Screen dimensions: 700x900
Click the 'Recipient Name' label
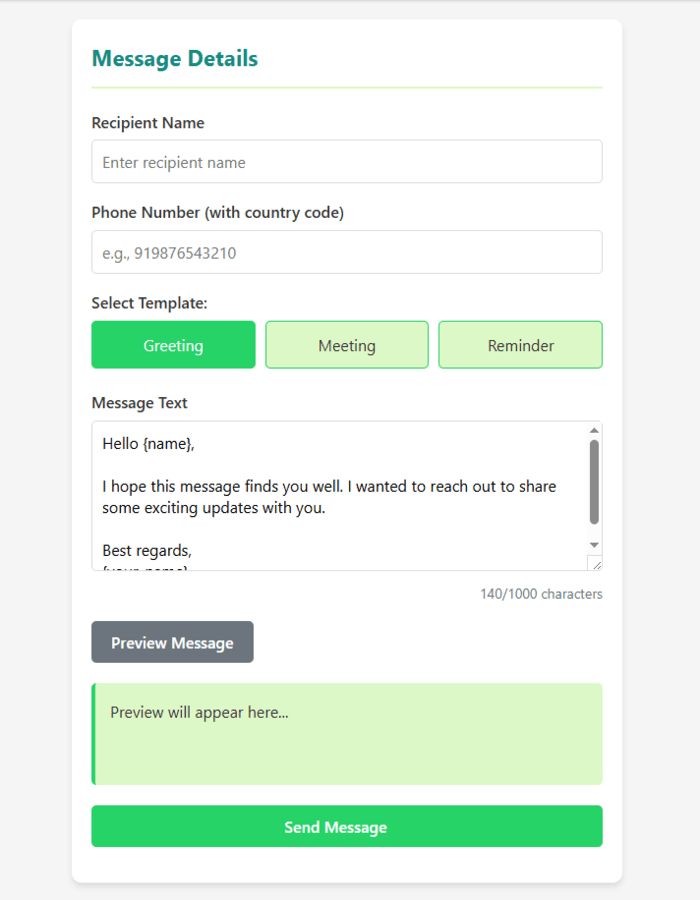(148, 123)
